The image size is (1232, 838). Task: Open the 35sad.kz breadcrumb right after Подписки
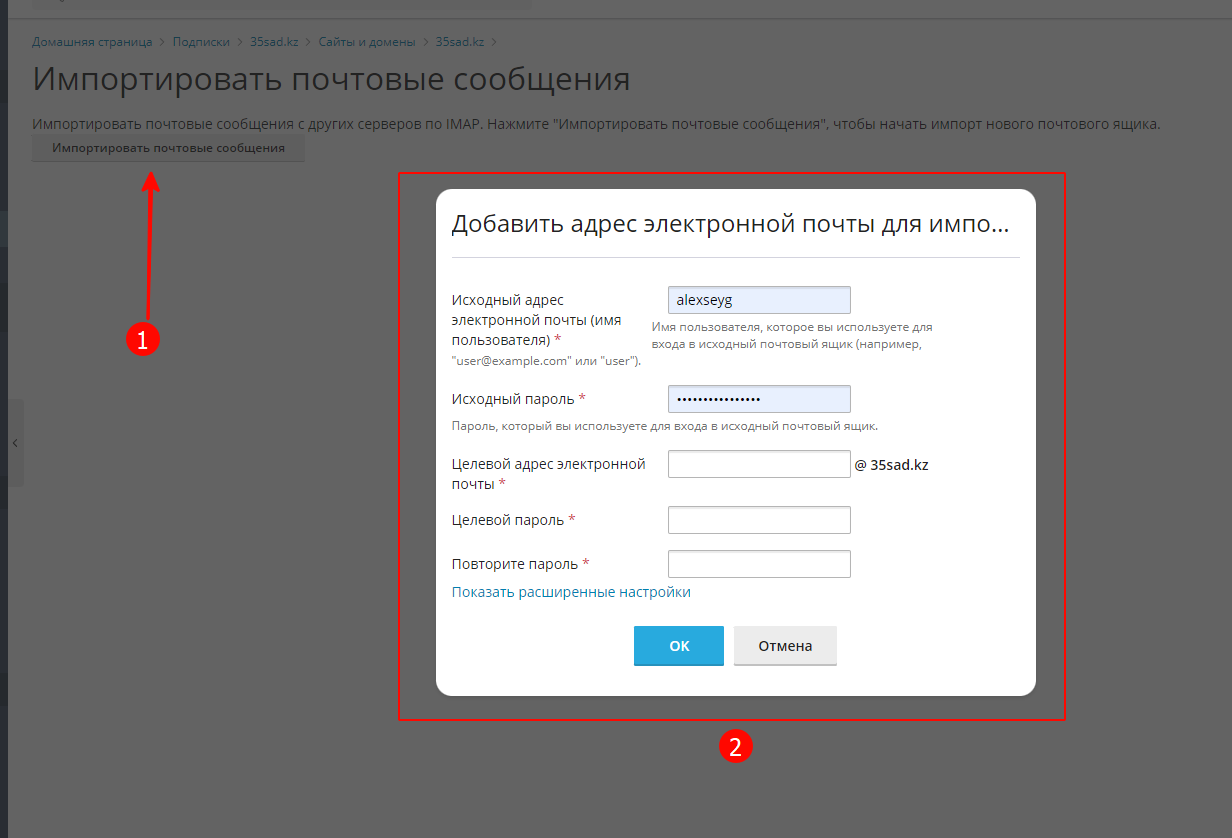[274, 42]
